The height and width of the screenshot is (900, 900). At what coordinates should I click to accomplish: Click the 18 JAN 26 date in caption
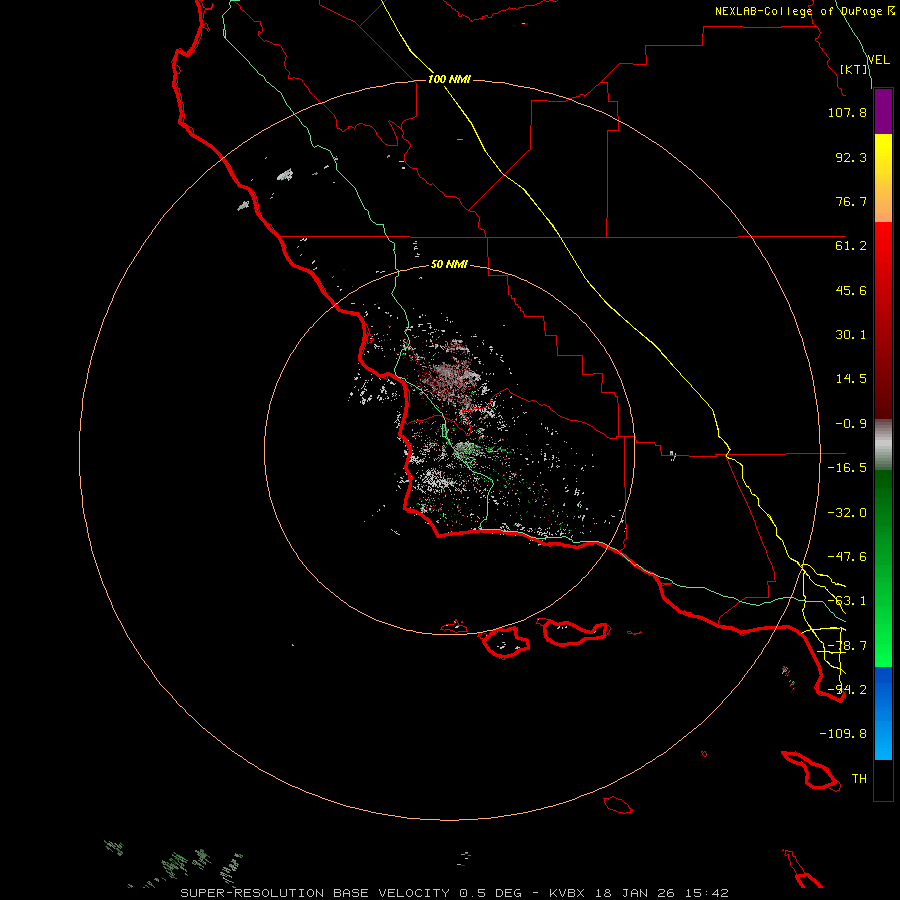coord(634,893)
